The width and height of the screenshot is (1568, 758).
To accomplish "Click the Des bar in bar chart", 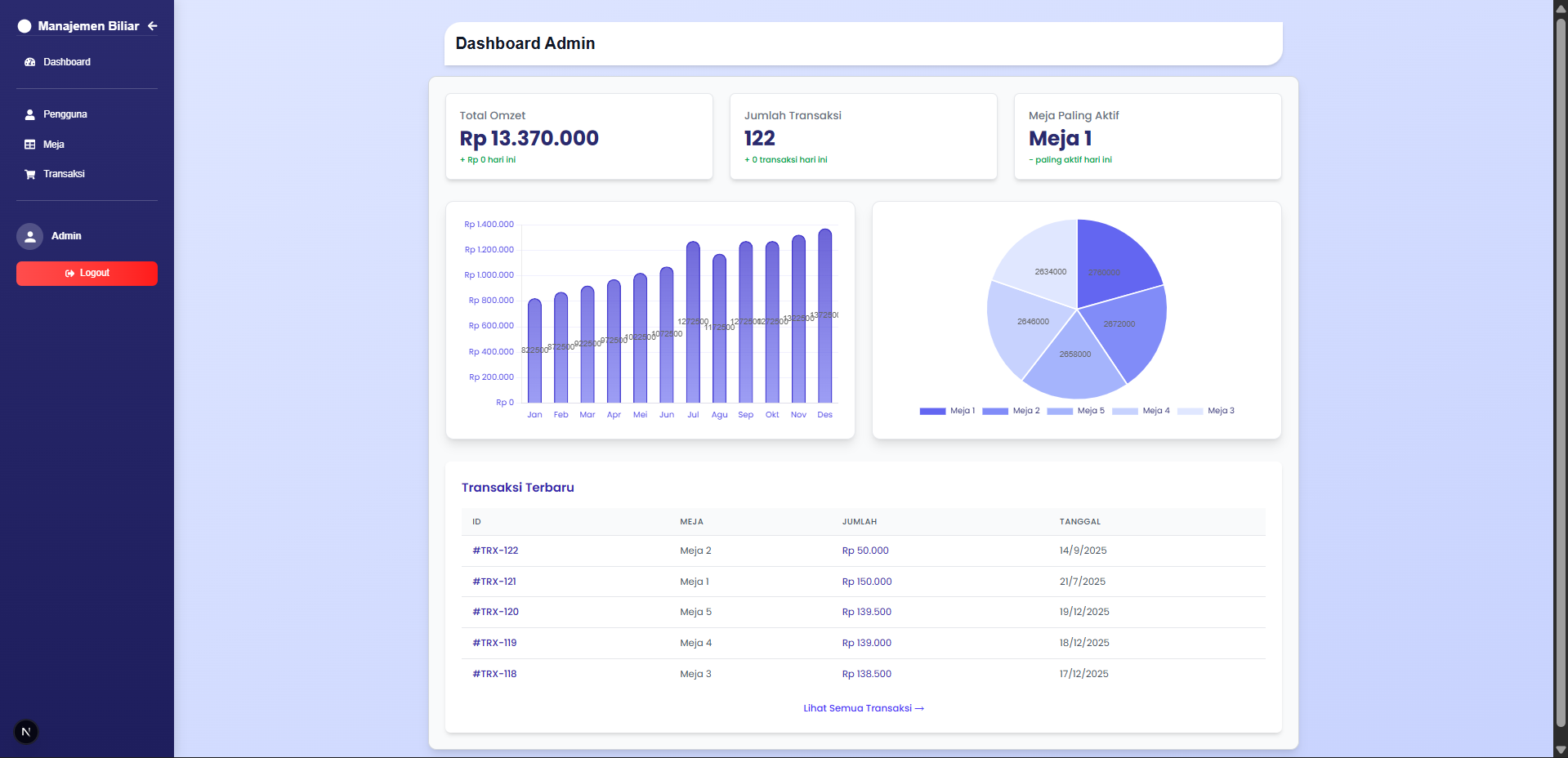I will tap(825, 317).
